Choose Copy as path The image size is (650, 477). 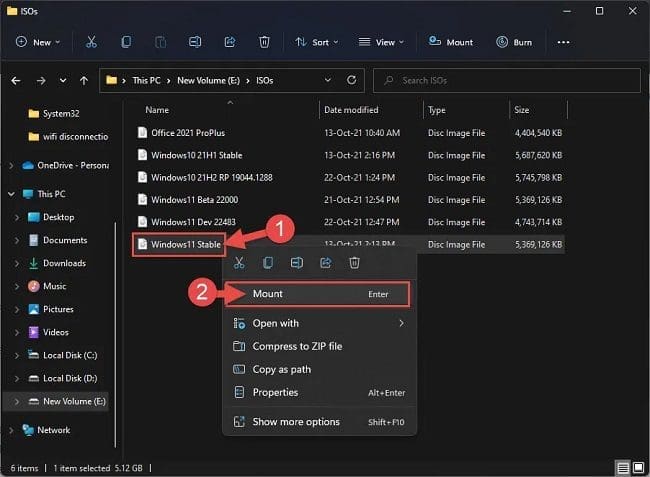pyautogui.click(x=319, y=369)
